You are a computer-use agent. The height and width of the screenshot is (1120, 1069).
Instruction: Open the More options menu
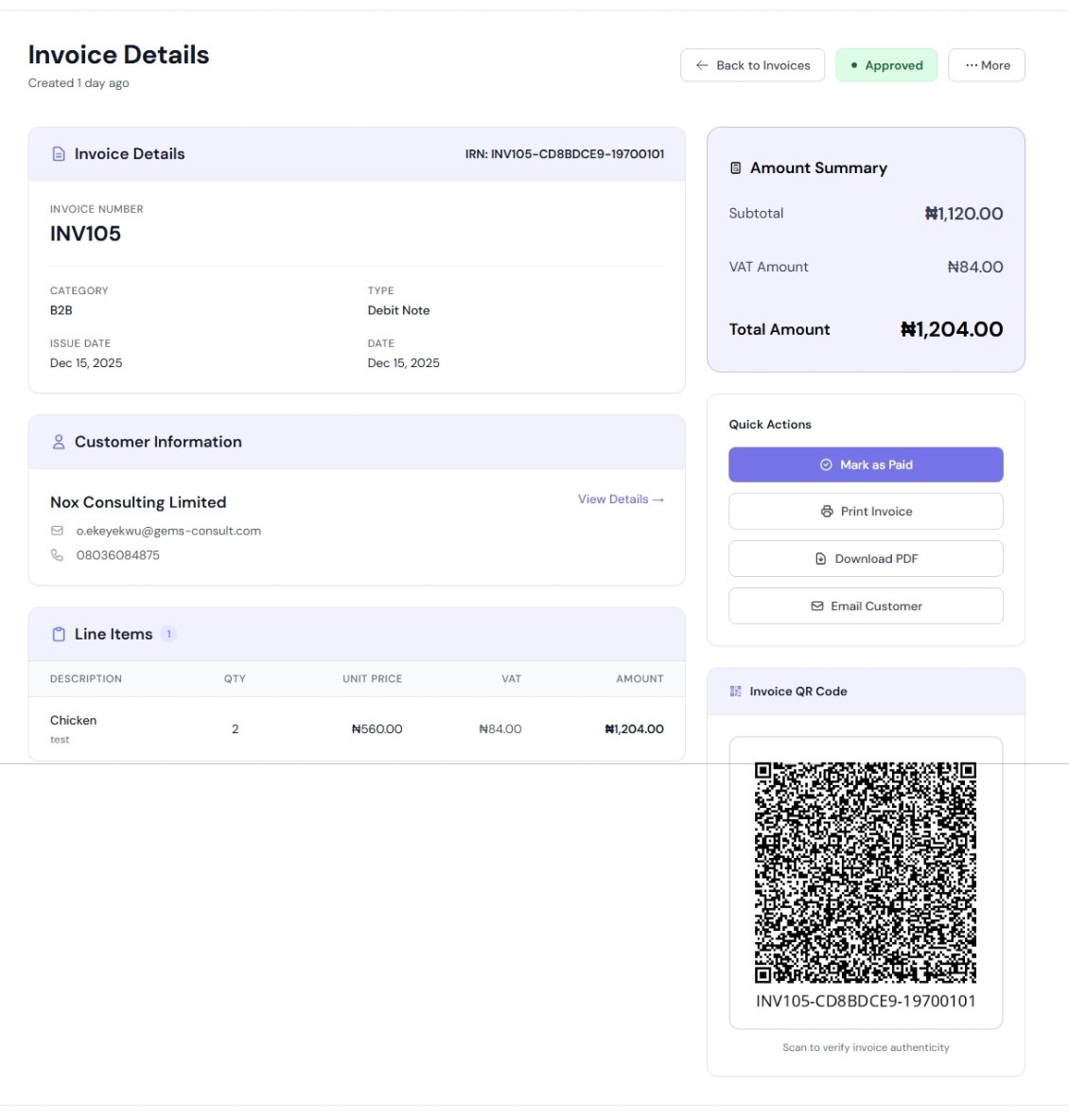point(986,64)
